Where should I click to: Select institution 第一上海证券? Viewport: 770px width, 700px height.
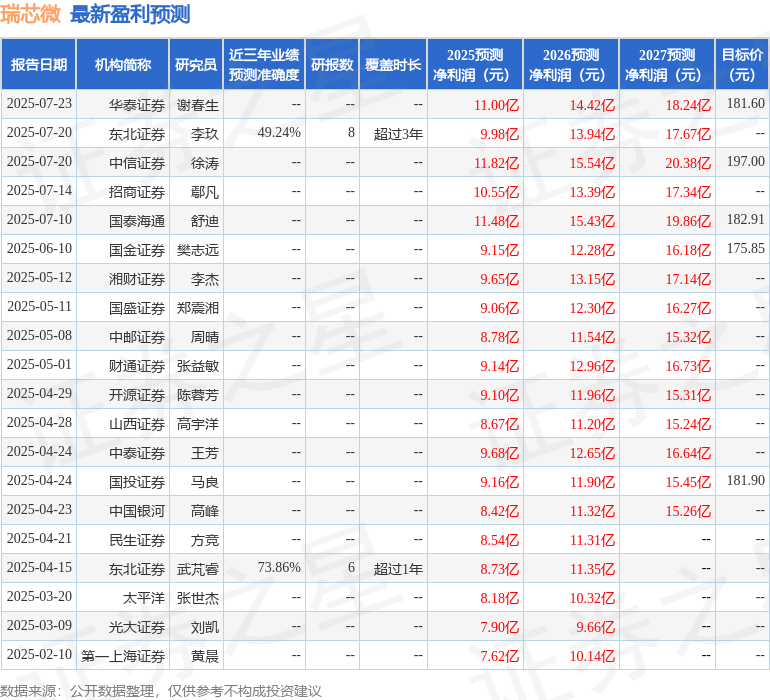click(x=123, y=656)
